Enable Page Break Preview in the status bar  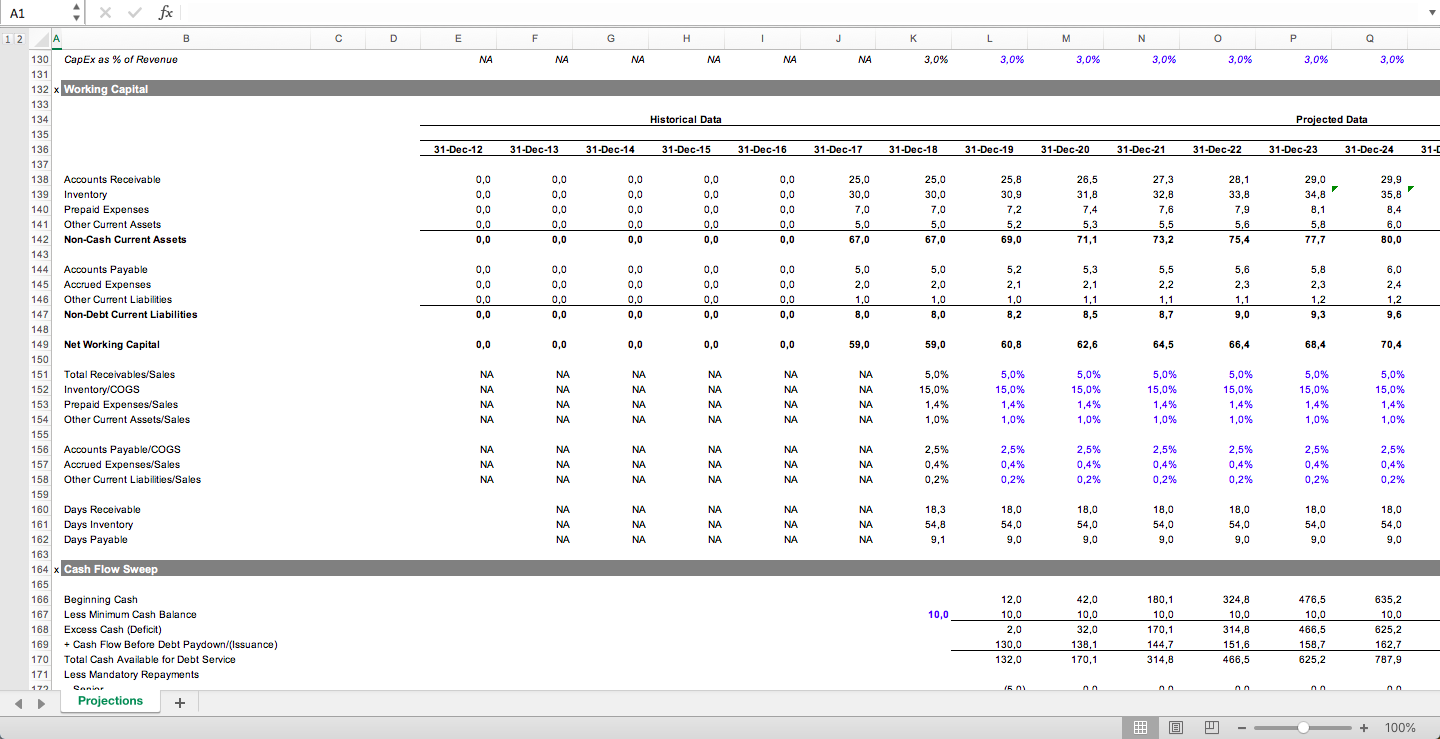point(1211,727)
